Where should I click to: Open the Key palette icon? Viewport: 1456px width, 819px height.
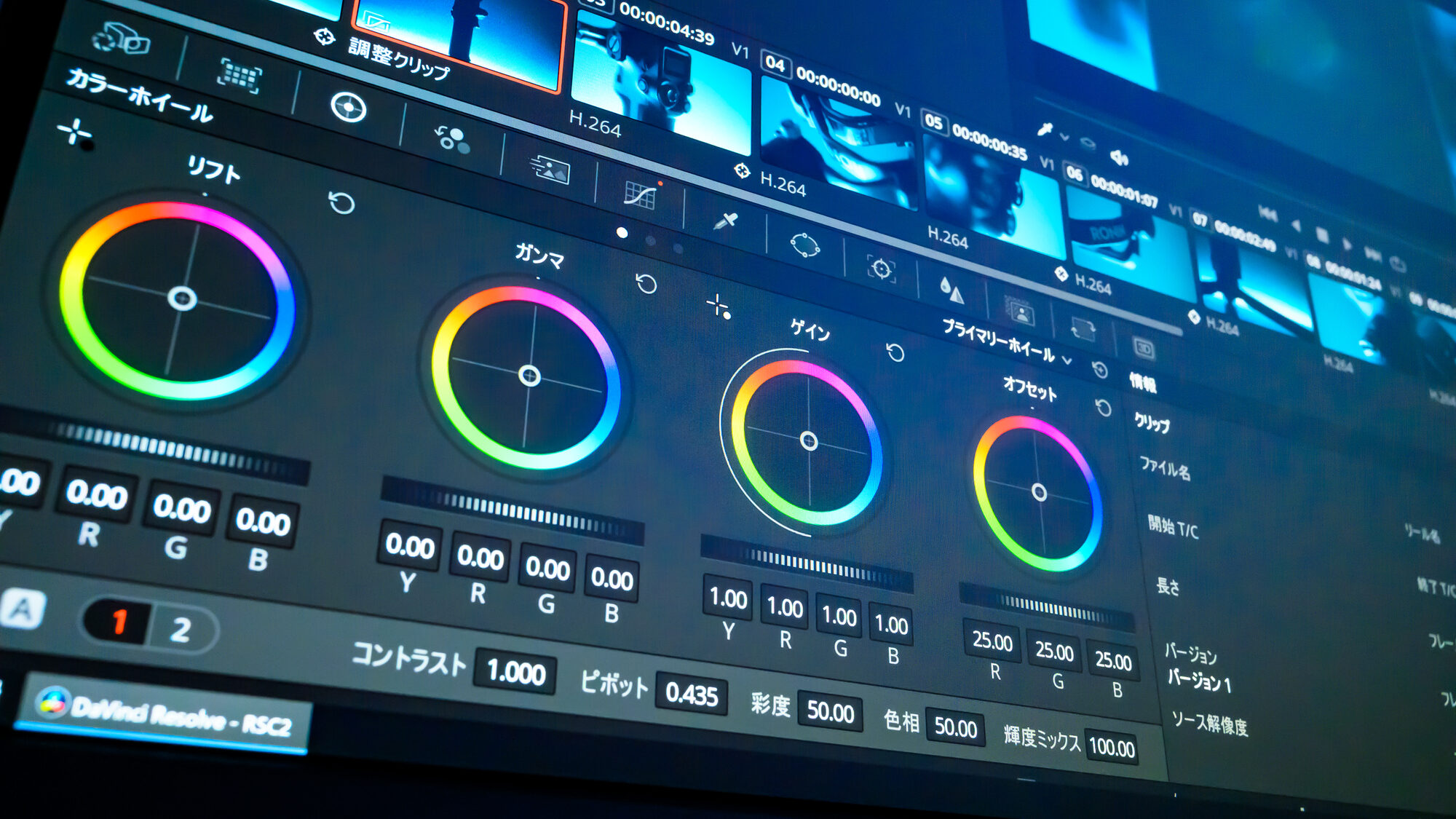[1021, 312]
